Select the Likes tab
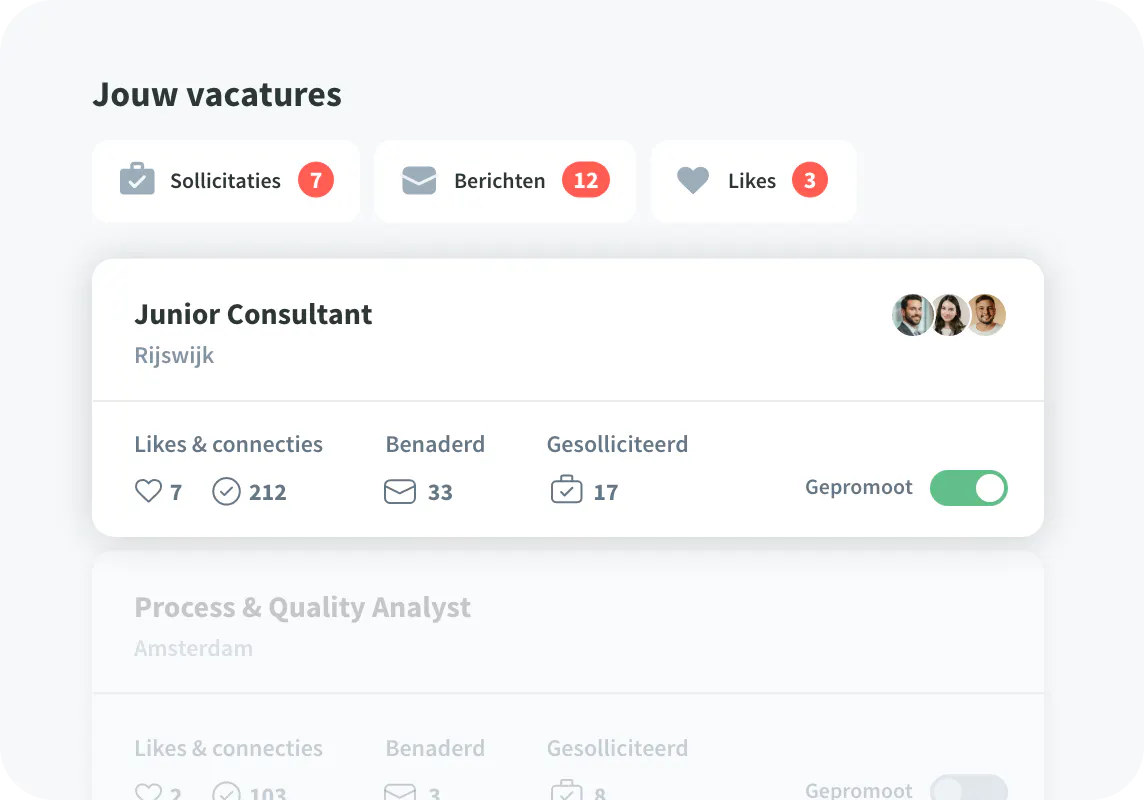This screenshot has width=1144, height=800. [x=752, y=181]
